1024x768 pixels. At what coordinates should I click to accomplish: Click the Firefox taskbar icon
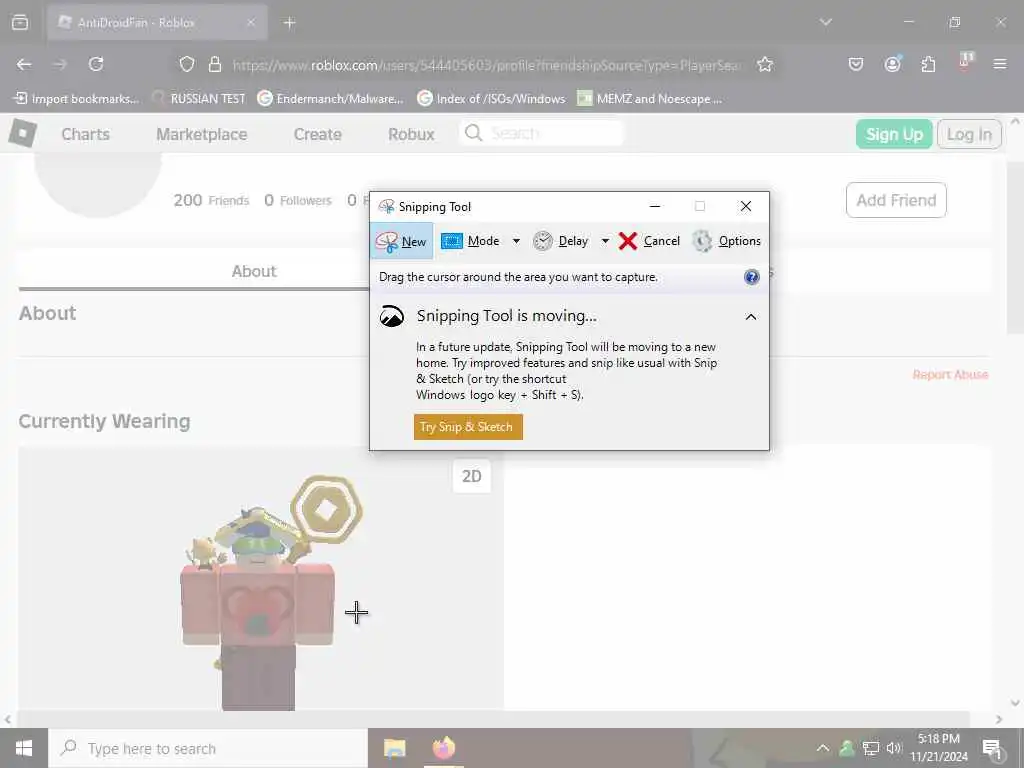click(443, 748)
